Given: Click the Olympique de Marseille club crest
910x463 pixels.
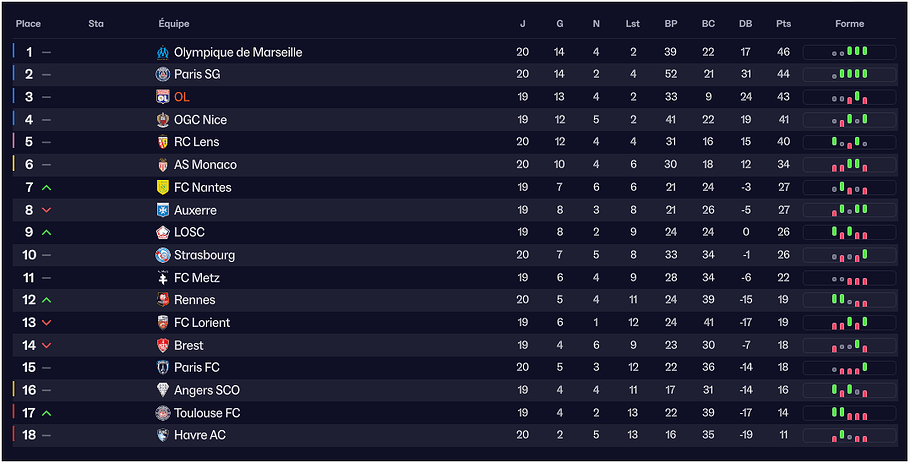Looking at the screenshot, I should [x=163, y=52].
